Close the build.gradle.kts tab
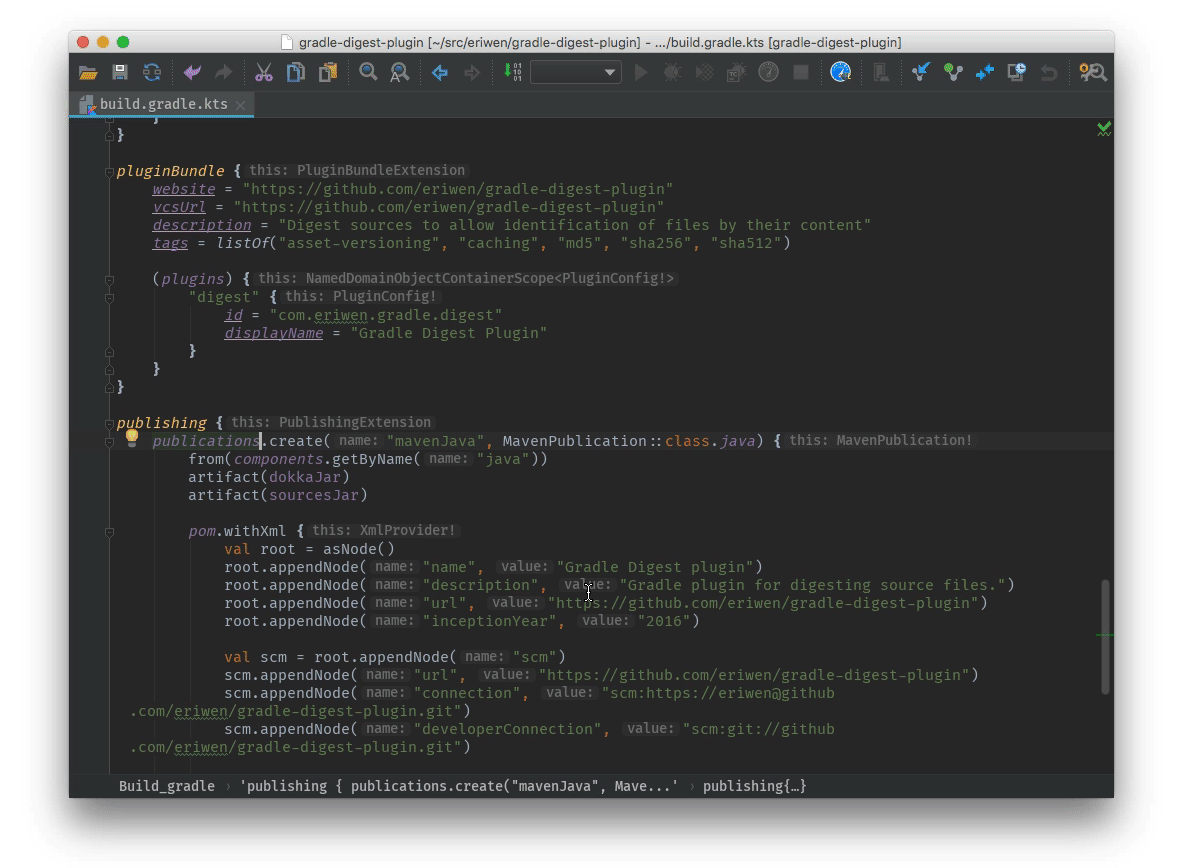The image size is (1180, 868). point(239,103)
